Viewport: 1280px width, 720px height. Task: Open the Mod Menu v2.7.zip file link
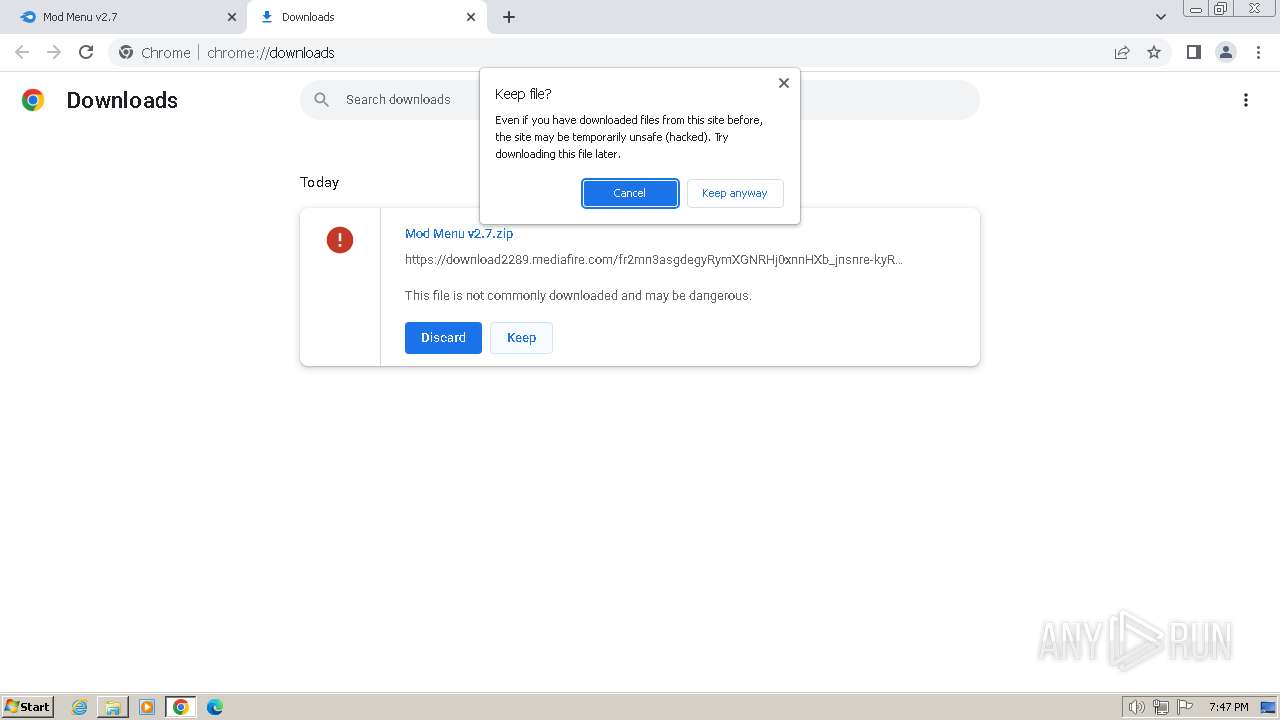pyautogui.click(x=459, y=233)
